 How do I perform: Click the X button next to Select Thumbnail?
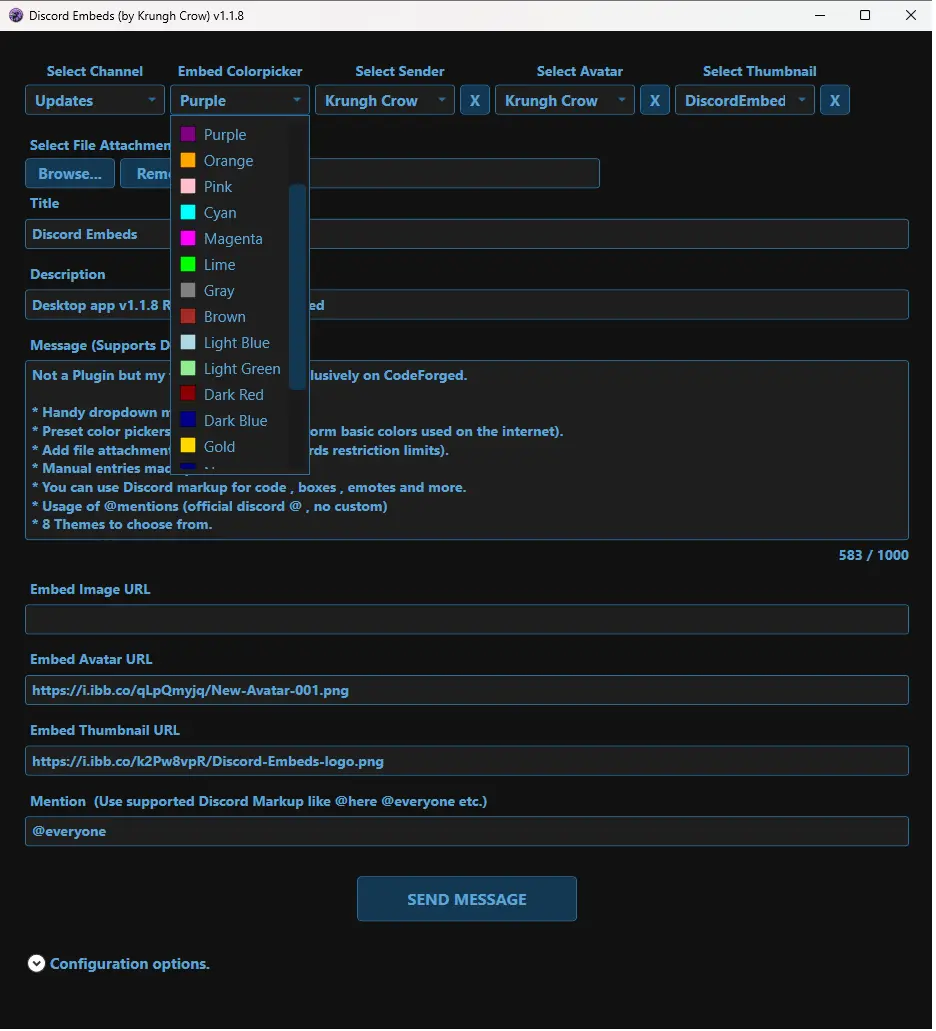835,101
